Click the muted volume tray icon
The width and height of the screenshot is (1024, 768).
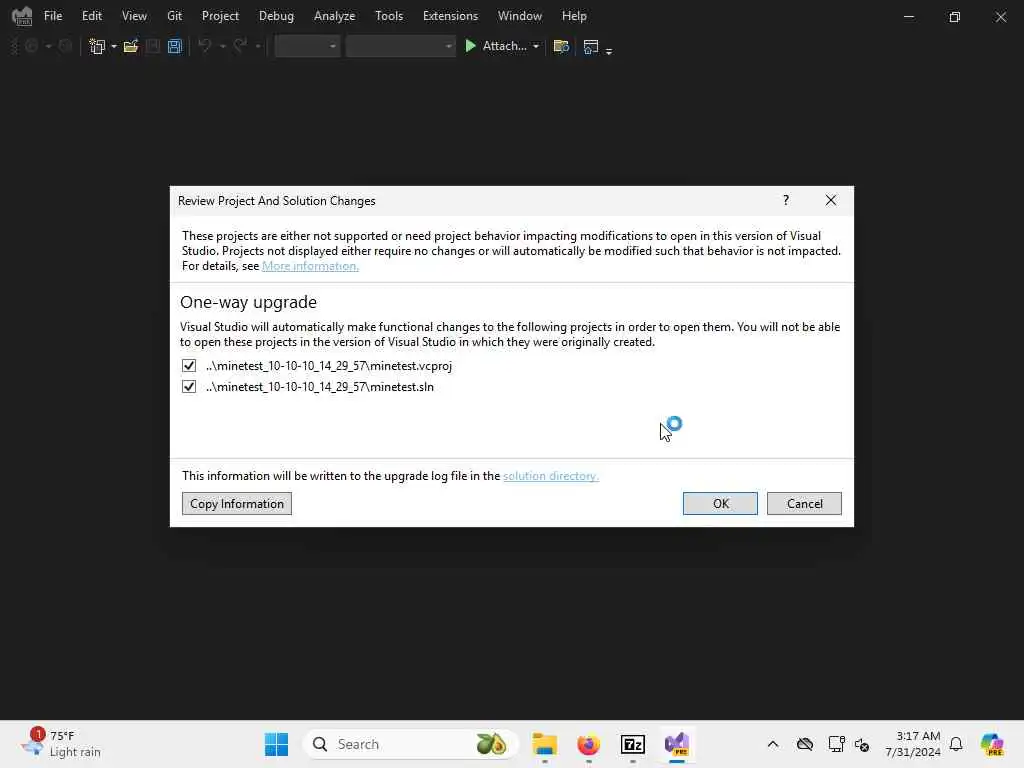pos(862,744)
